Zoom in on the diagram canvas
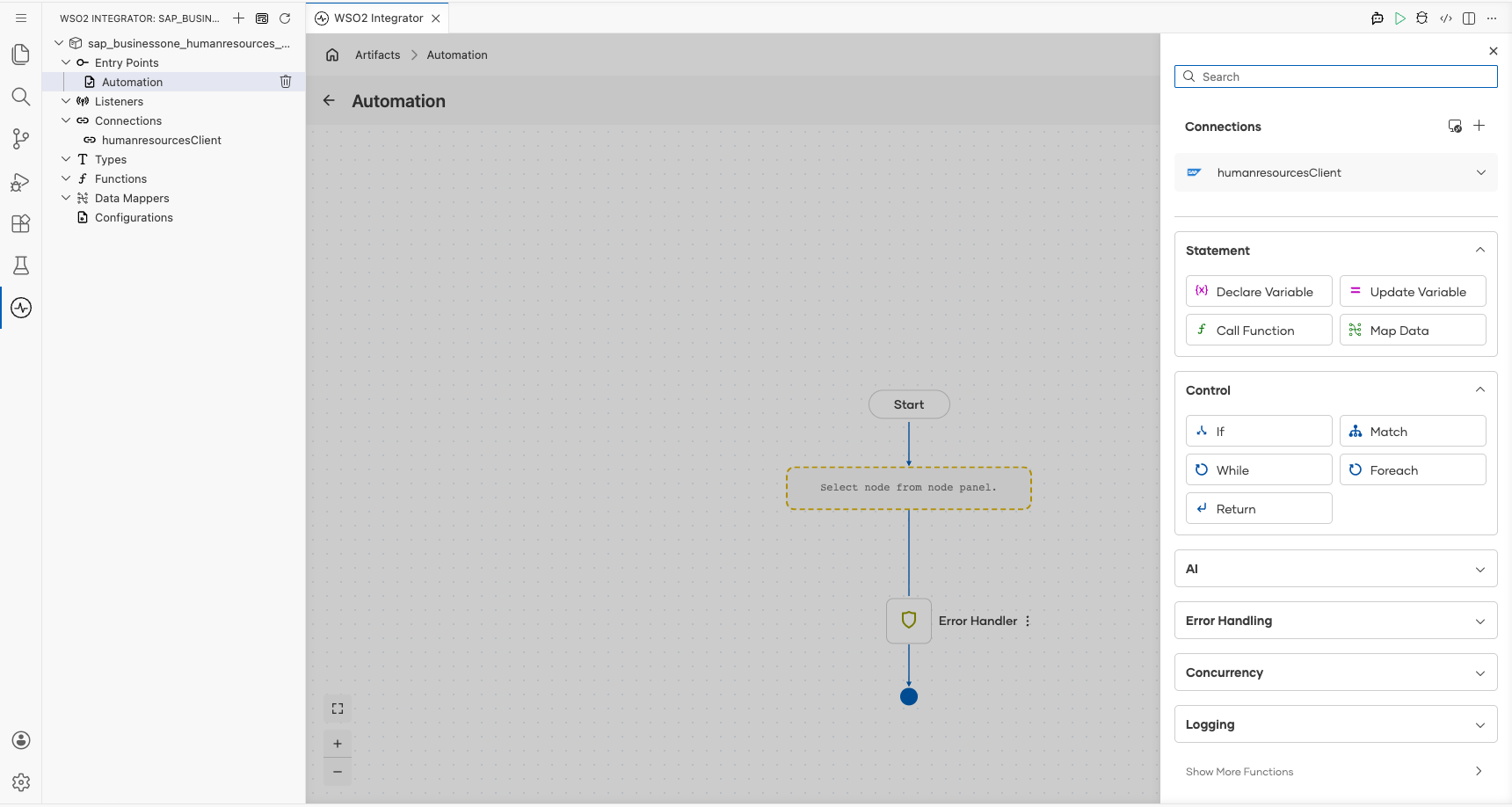1512x807 pixels. 338,744
